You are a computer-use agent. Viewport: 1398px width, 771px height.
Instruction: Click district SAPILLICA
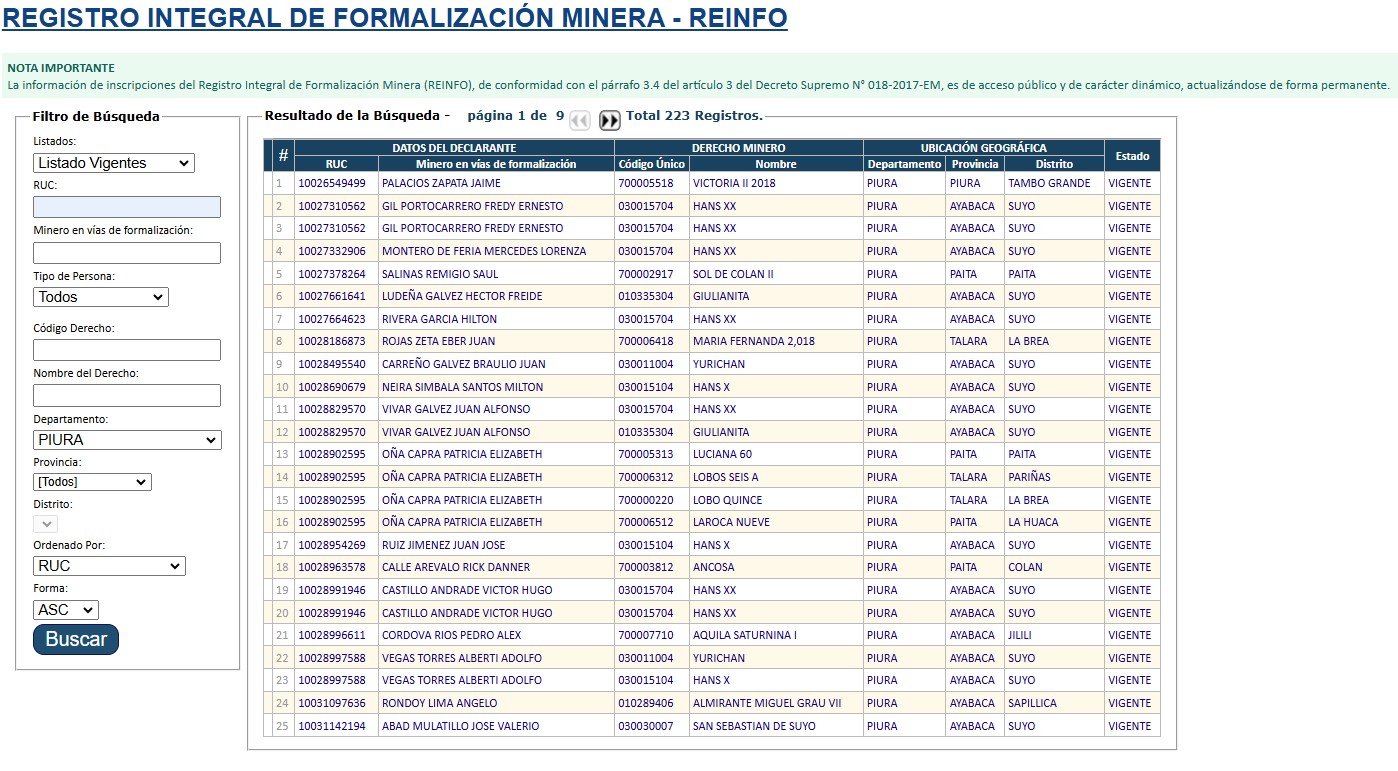1032,703
